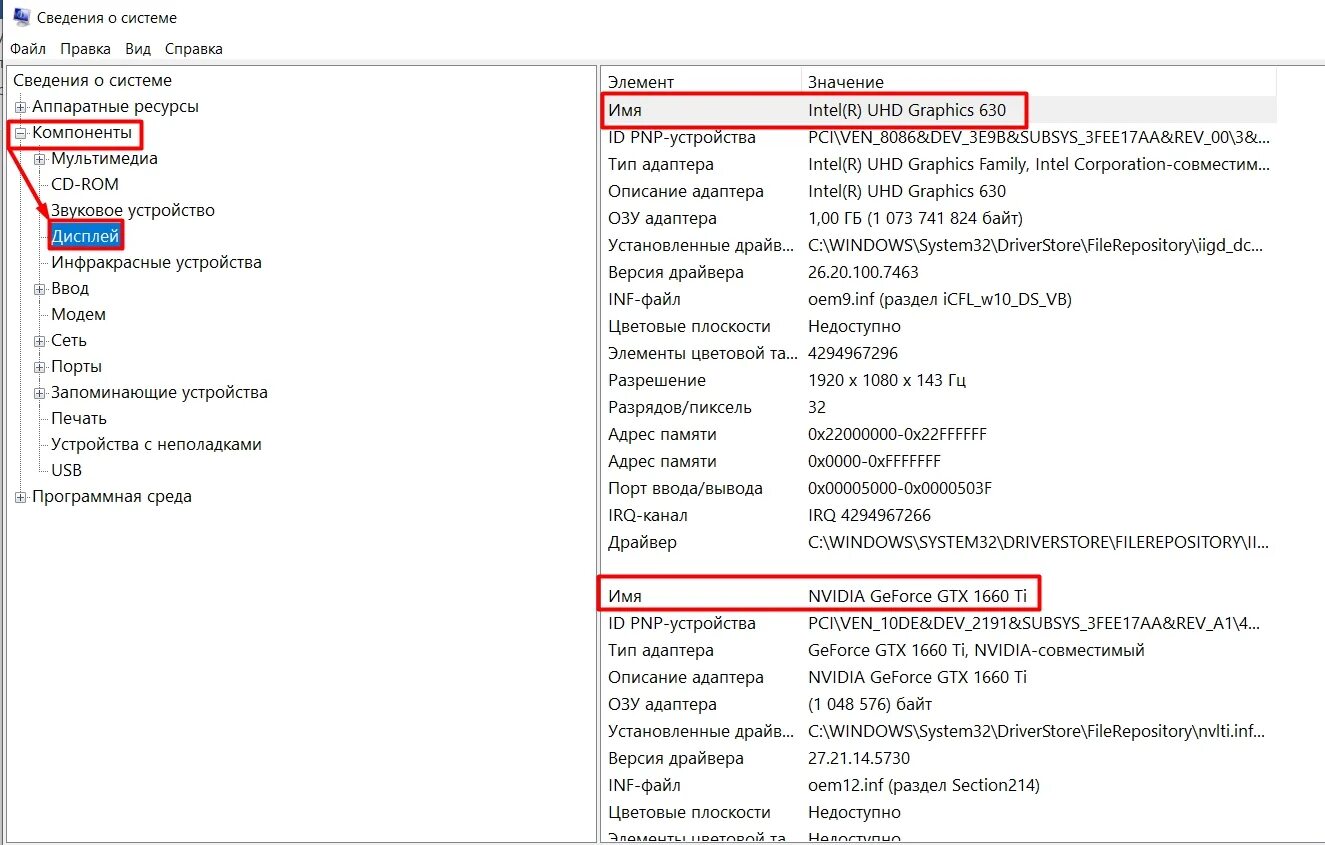
Task: Click the PCI\VEN_10DE PNP device ID value
Action: coord(1035,623)
